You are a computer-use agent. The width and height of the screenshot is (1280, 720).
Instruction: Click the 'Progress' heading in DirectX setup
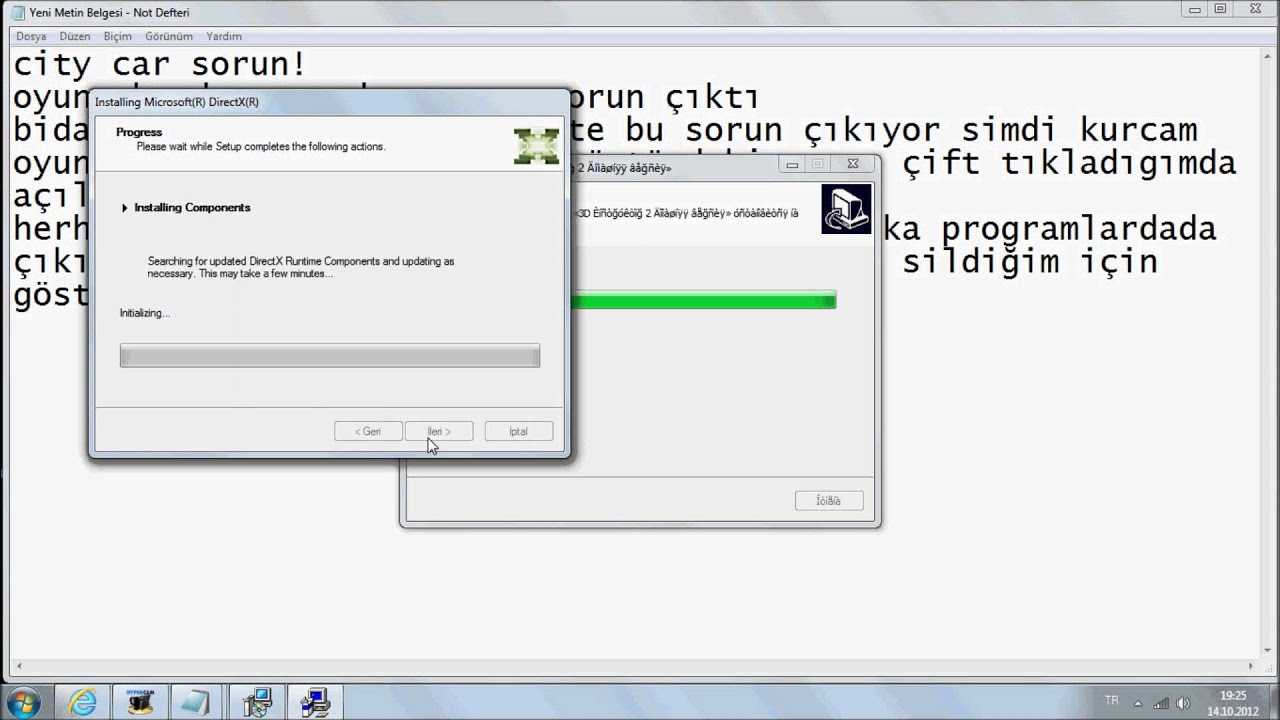coord(139,132)
